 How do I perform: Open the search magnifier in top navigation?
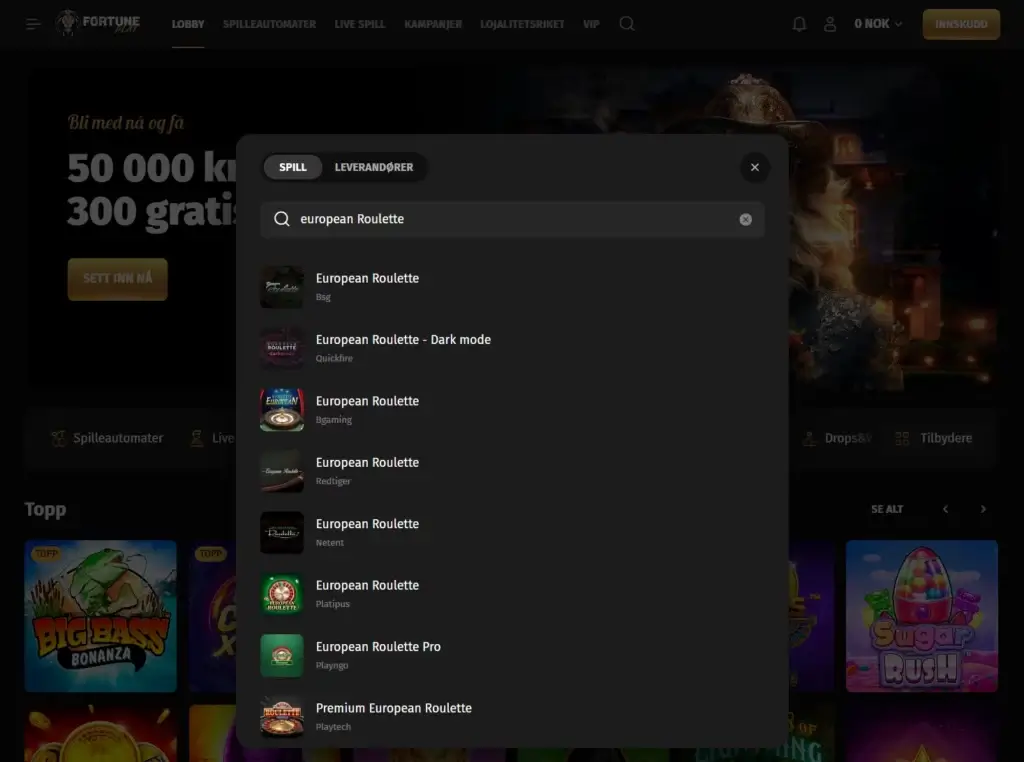[x=627, y=24]
